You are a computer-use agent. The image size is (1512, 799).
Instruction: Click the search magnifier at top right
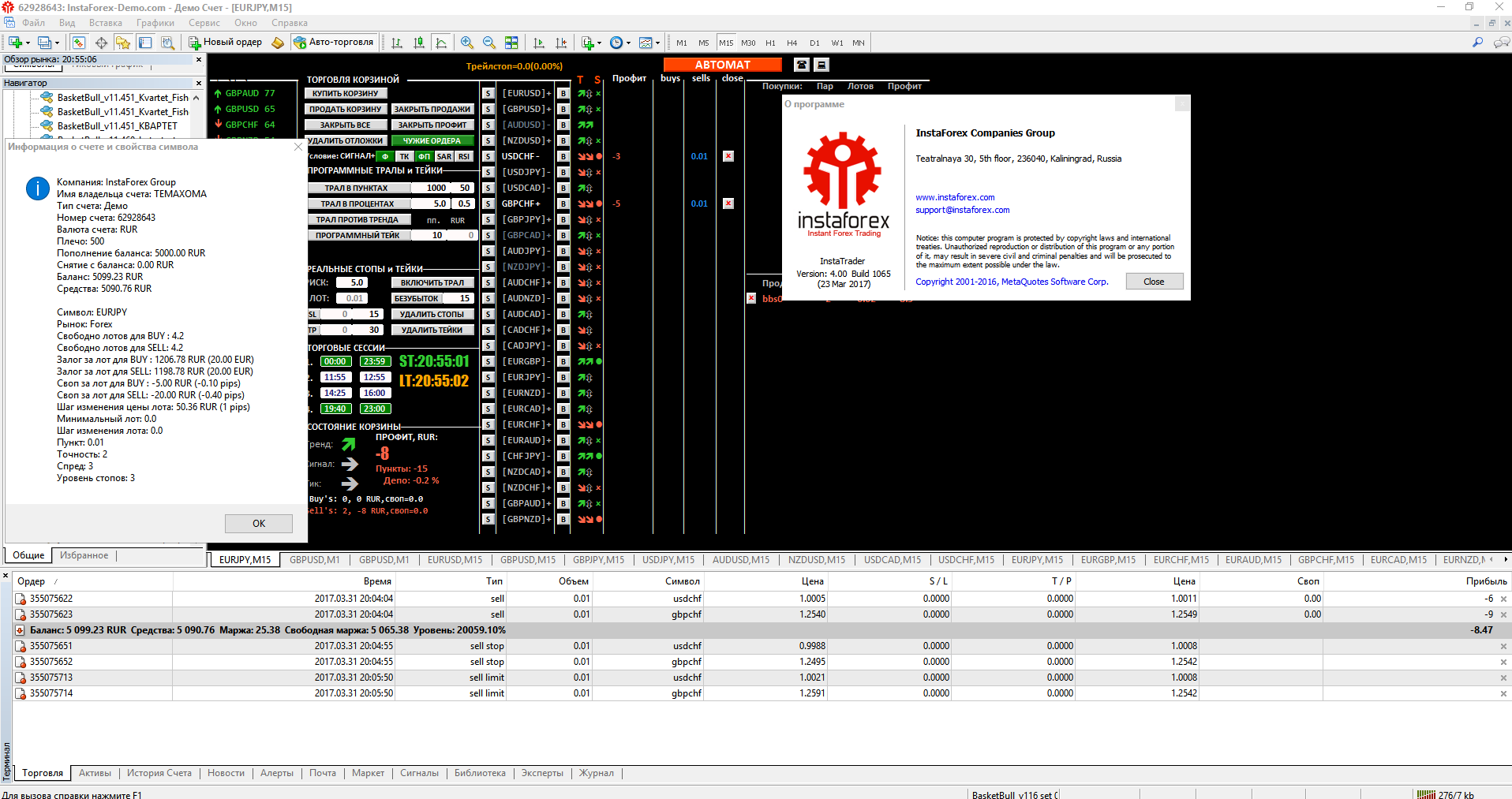click(1477, 43)
